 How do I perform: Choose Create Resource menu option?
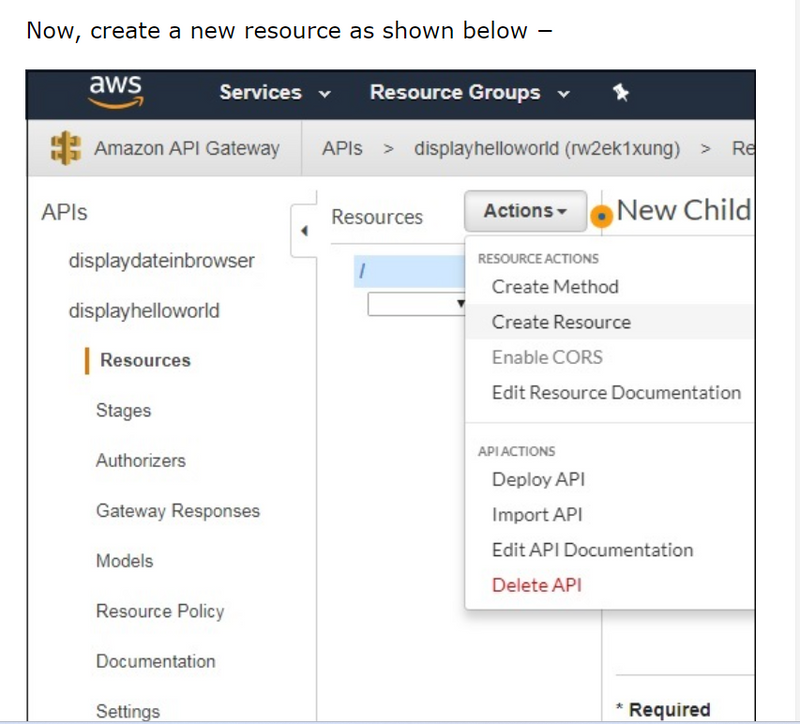point(561,322)
